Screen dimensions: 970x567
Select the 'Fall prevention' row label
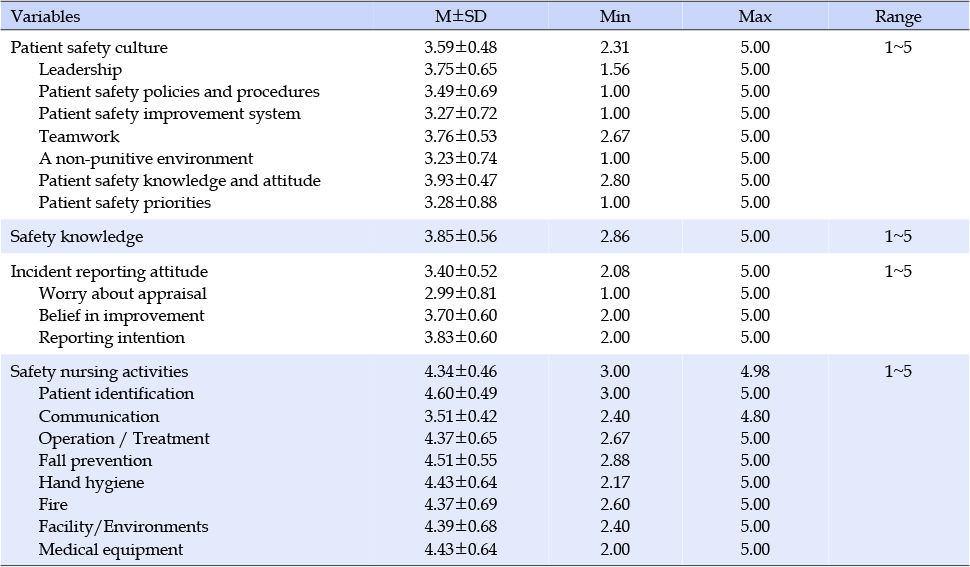pos(95,461)
